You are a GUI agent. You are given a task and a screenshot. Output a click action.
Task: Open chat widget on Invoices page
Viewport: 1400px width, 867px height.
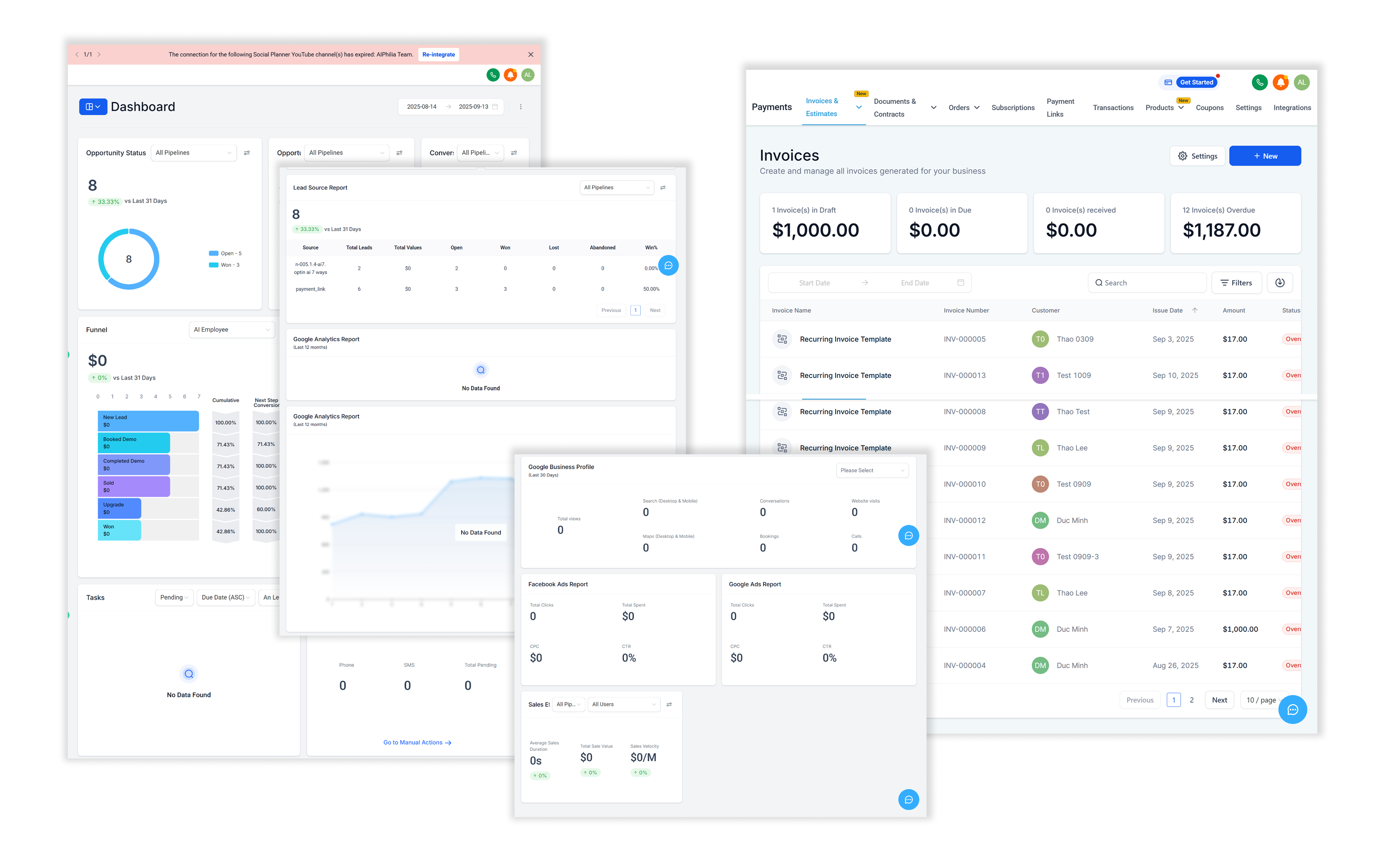1292,709
